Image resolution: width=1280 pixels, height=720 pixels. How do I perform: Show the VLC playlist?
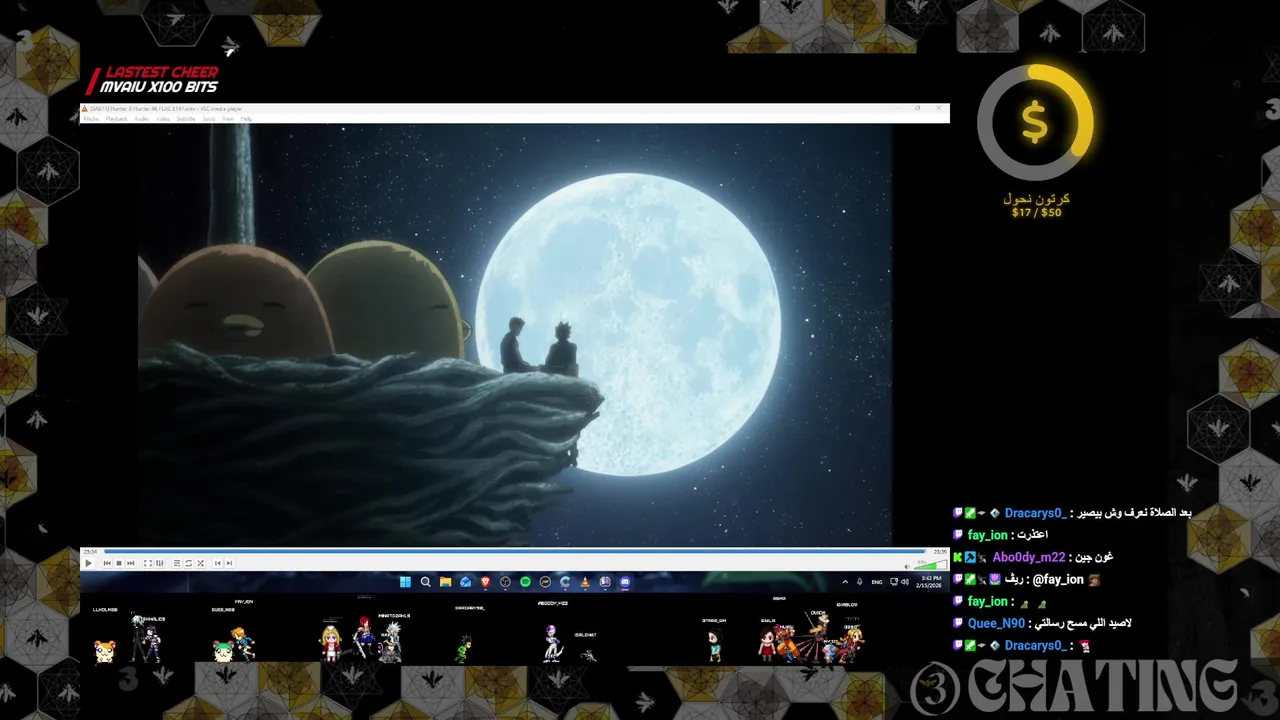tap(177, 563)
